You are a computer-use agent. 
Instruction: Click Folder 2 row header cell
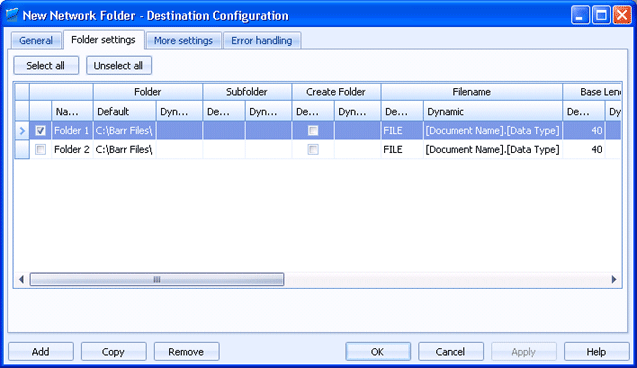[22, 149]
